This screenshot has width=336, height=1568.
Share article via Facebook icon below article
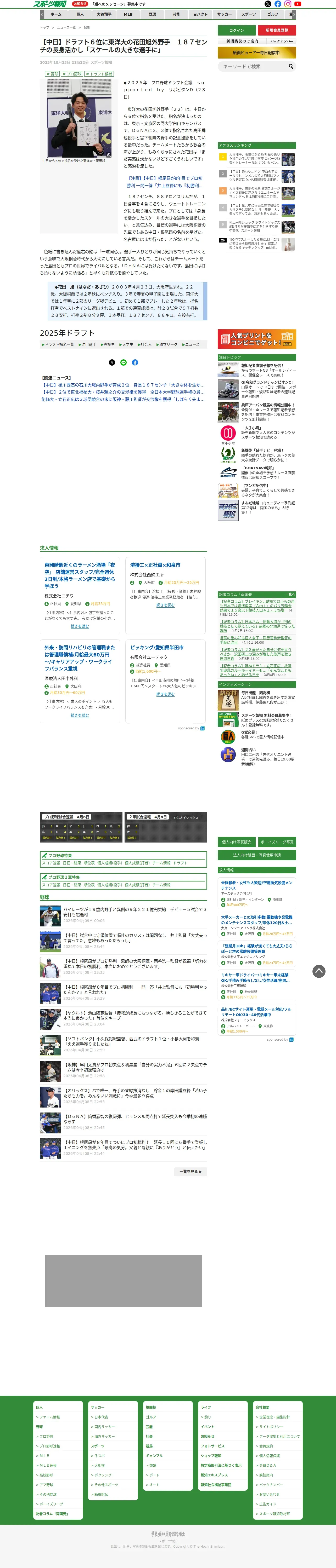pyautogui.click(x=135, y=362)
